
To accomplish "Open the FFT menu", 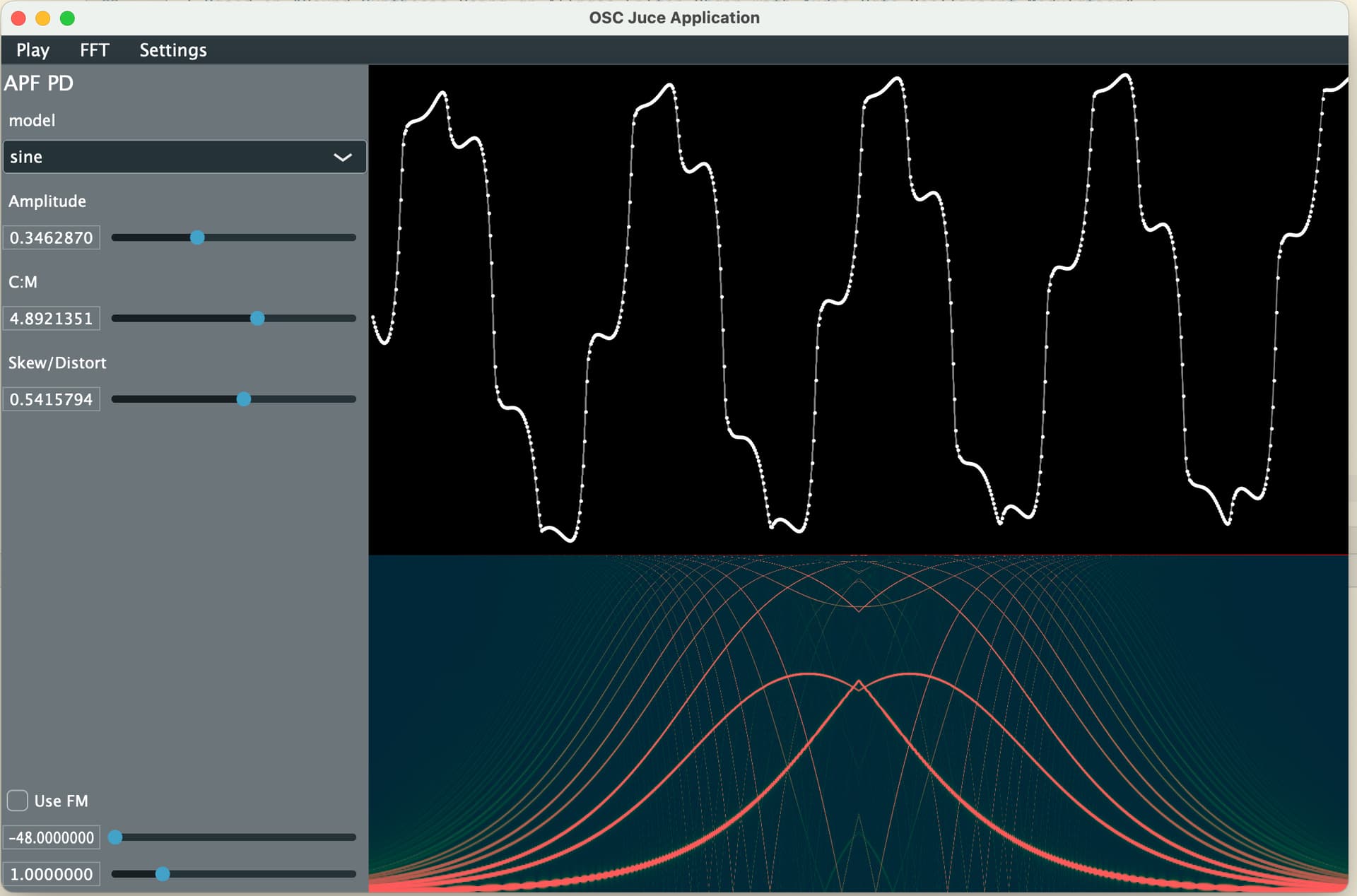I will point(94,50).
